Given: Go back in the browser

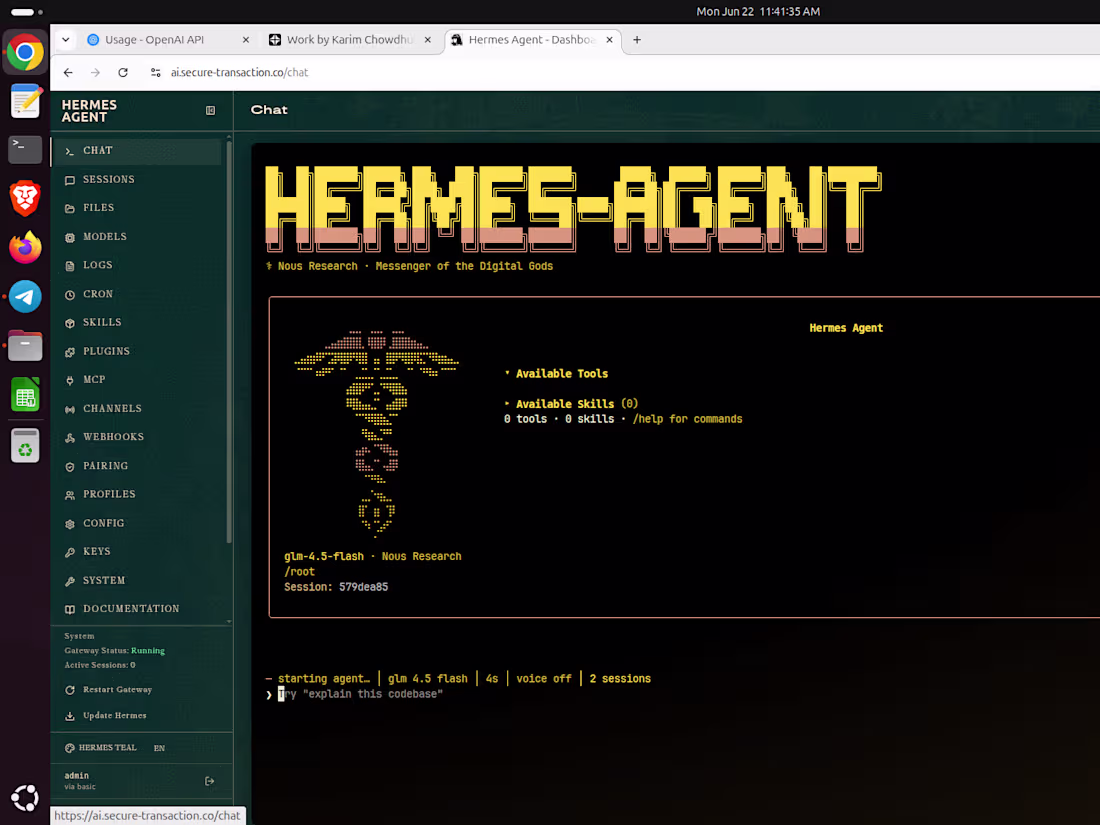Looking at the screenshot, I should coord(68,72).
